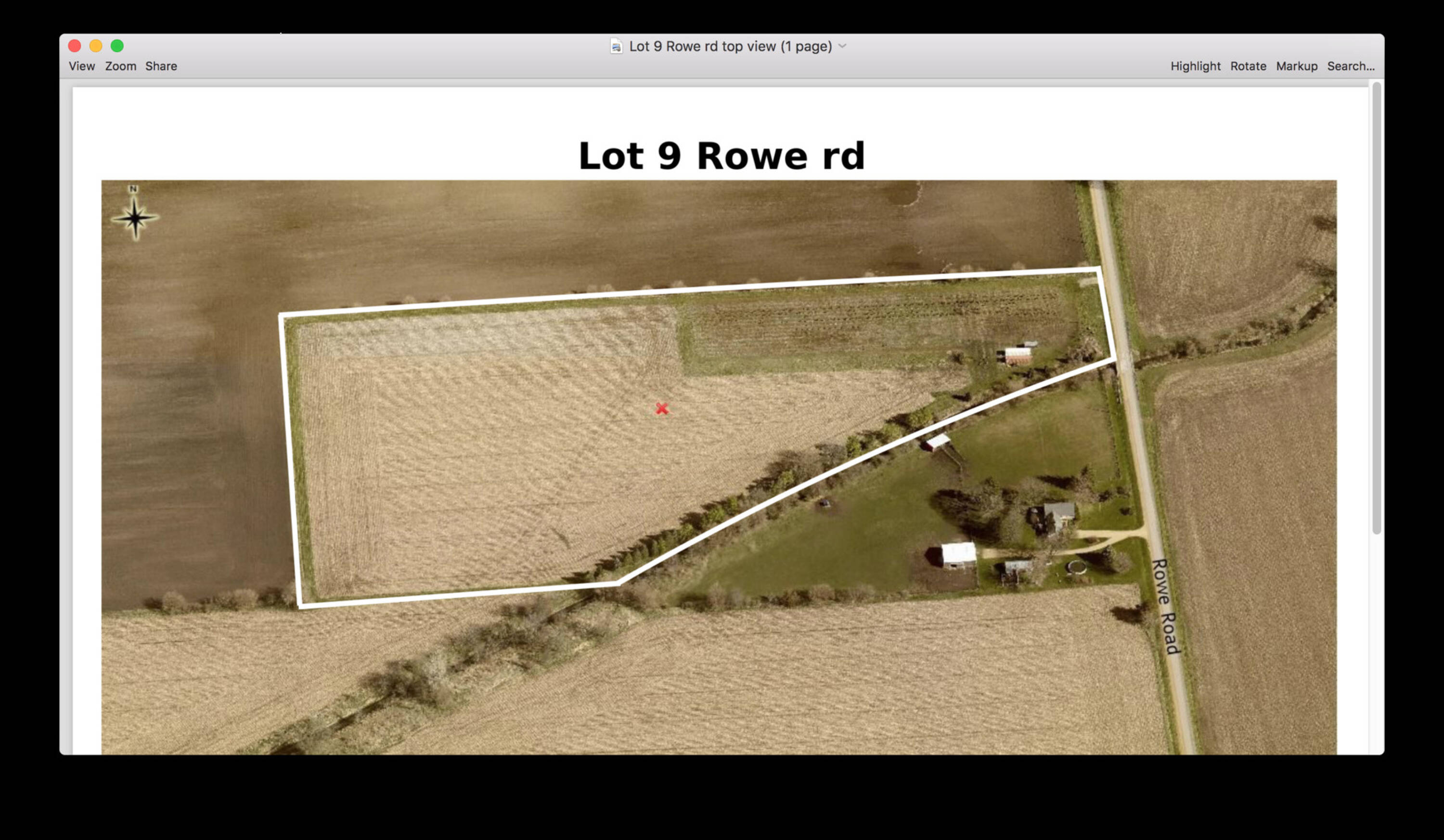Viewport: 1444px width, 840px height.
Task: Click the document proxy icon in title bar
Action: tap(616, 46)
